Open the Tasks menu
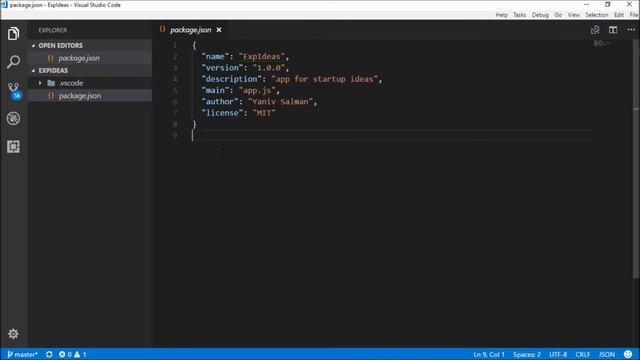This screenshot has width=640, height=360. [x=519, y=15]
